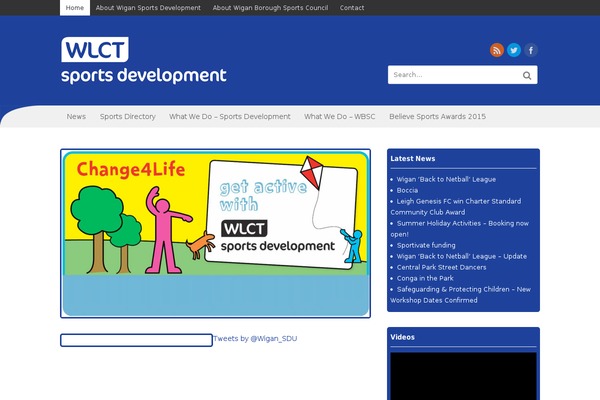The image size is (600, 400).
Task: Open Tweets by @Wigan_SDU link
Action: pyautogui.click(x=255, y=339)
